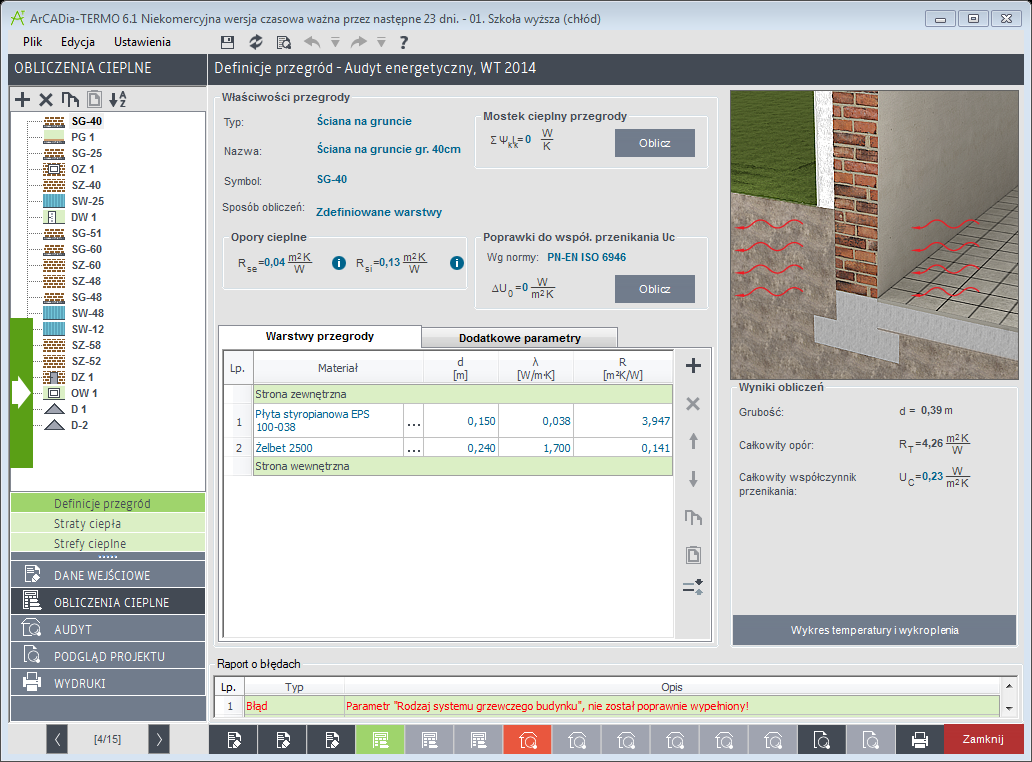Open DANE WEJŚCIOWE panel
This screenshot has height=762, width=1032.
tap(108, 574)
